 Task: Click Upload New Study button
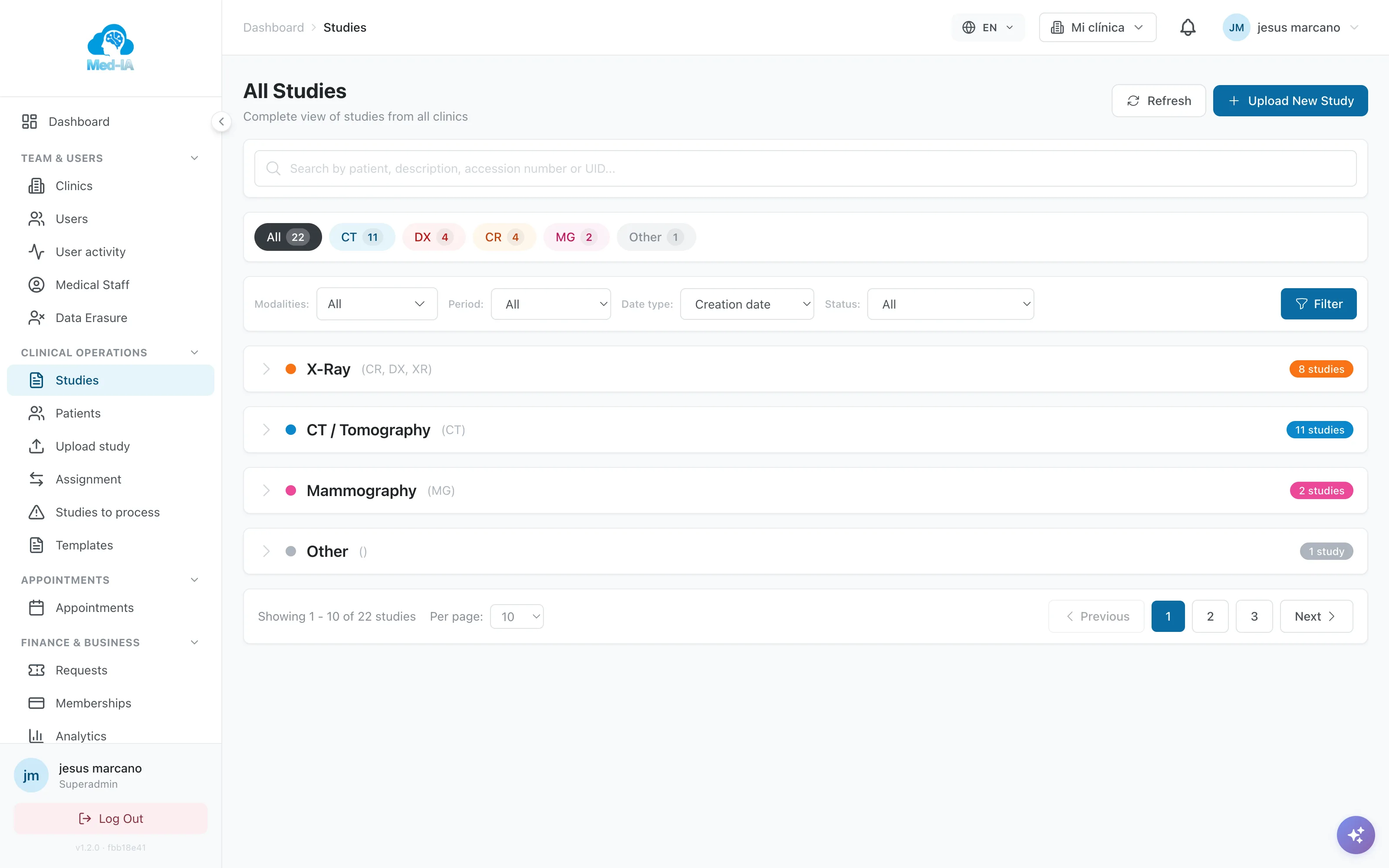click(1290, 101)
